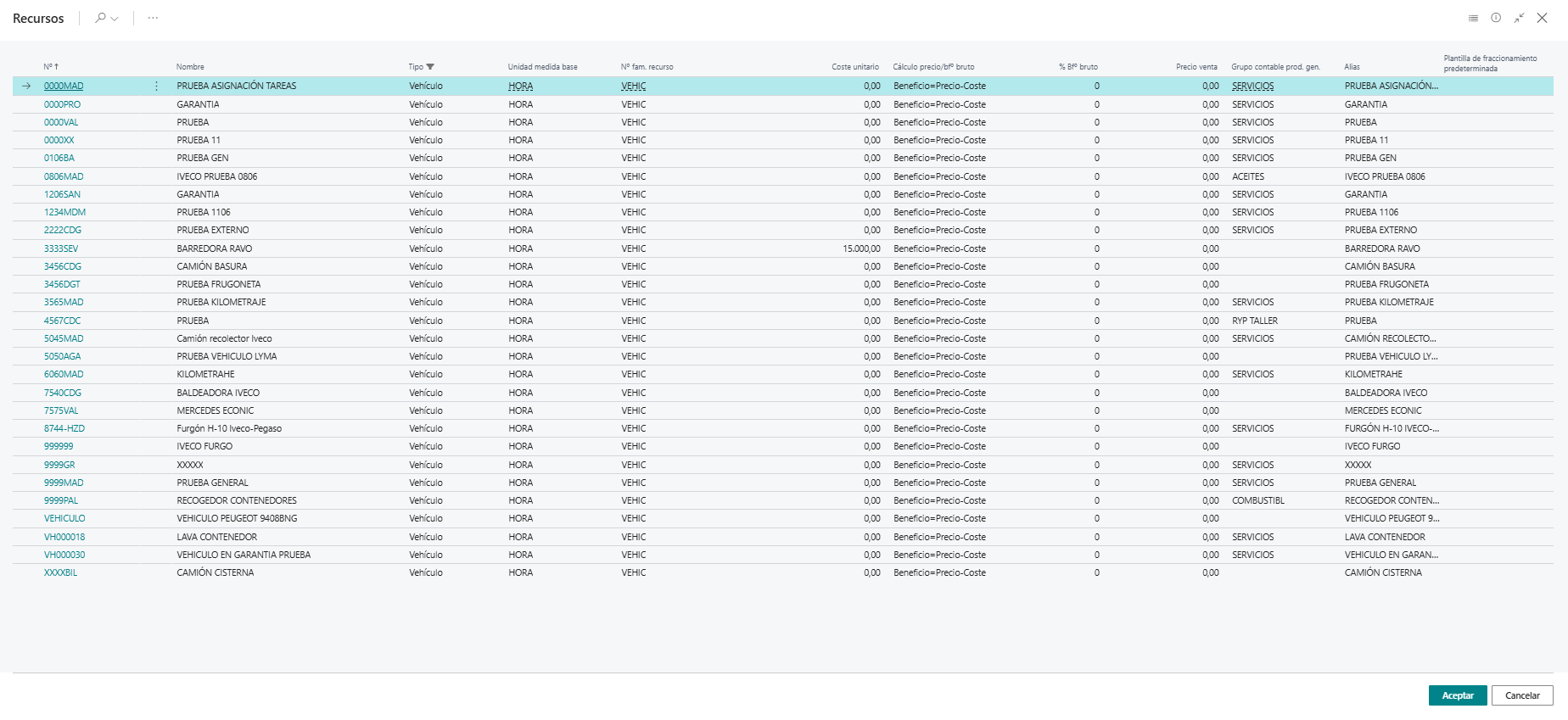The height and width of the screenshot is (720, 1568).
Task: Open the information pane icon
Action: tap(1496, 18)
